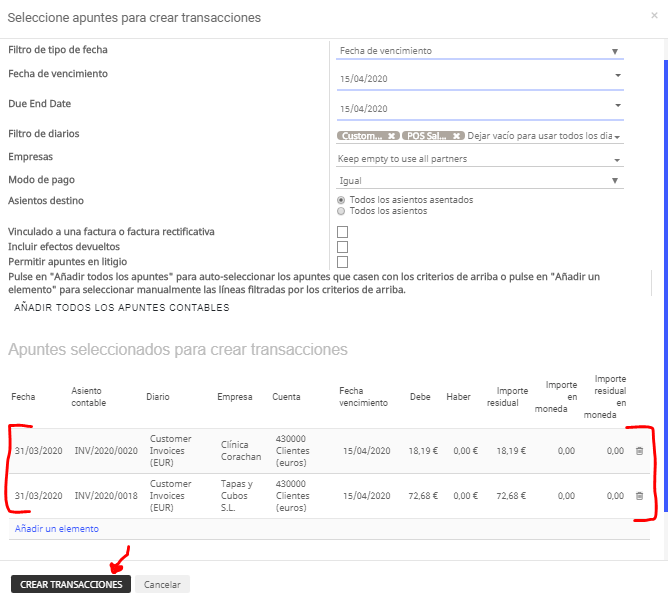Sort by Empresa column header

235,397
